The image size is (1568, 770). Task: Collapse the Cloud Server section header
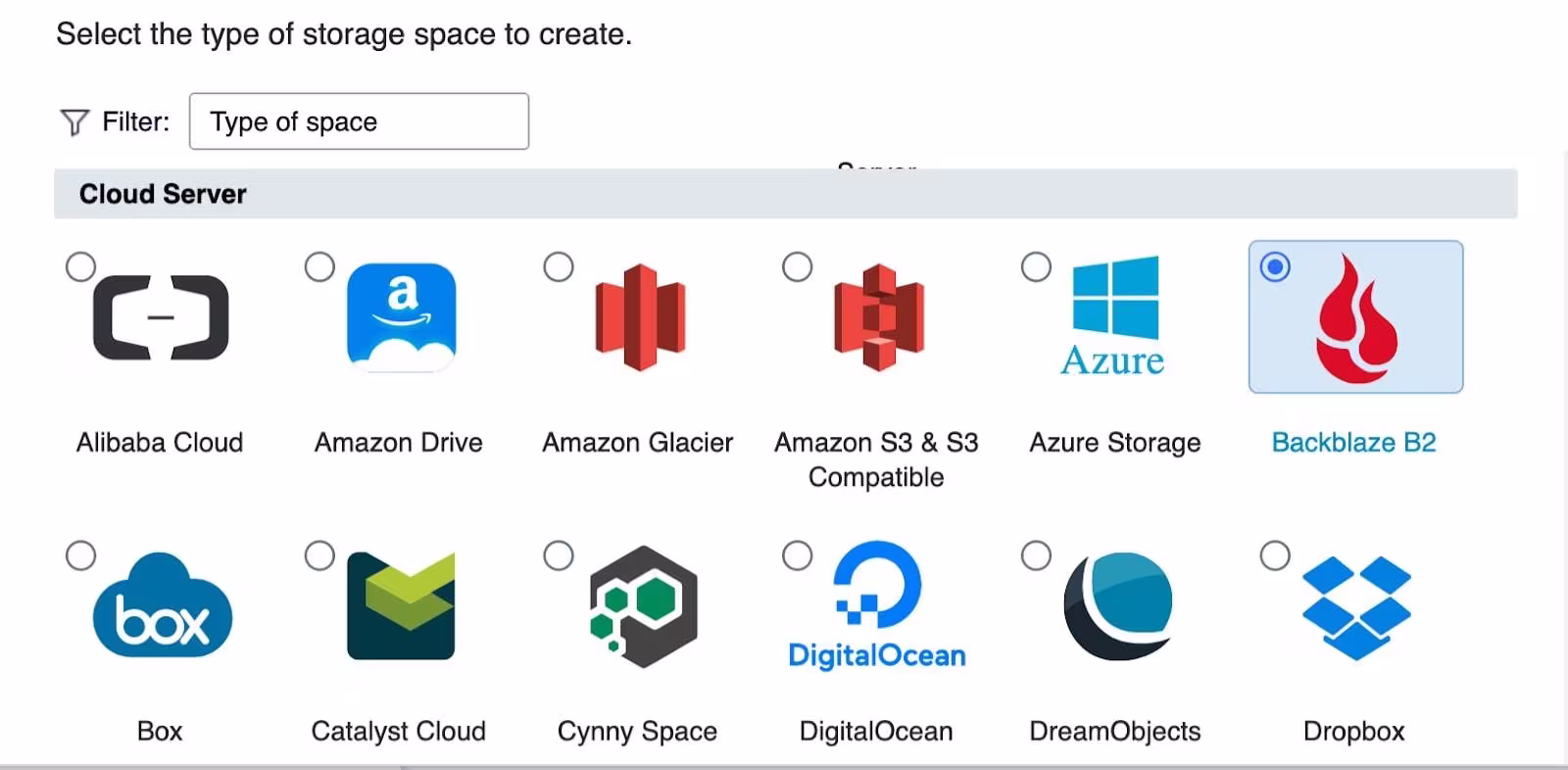coord(163,194)
